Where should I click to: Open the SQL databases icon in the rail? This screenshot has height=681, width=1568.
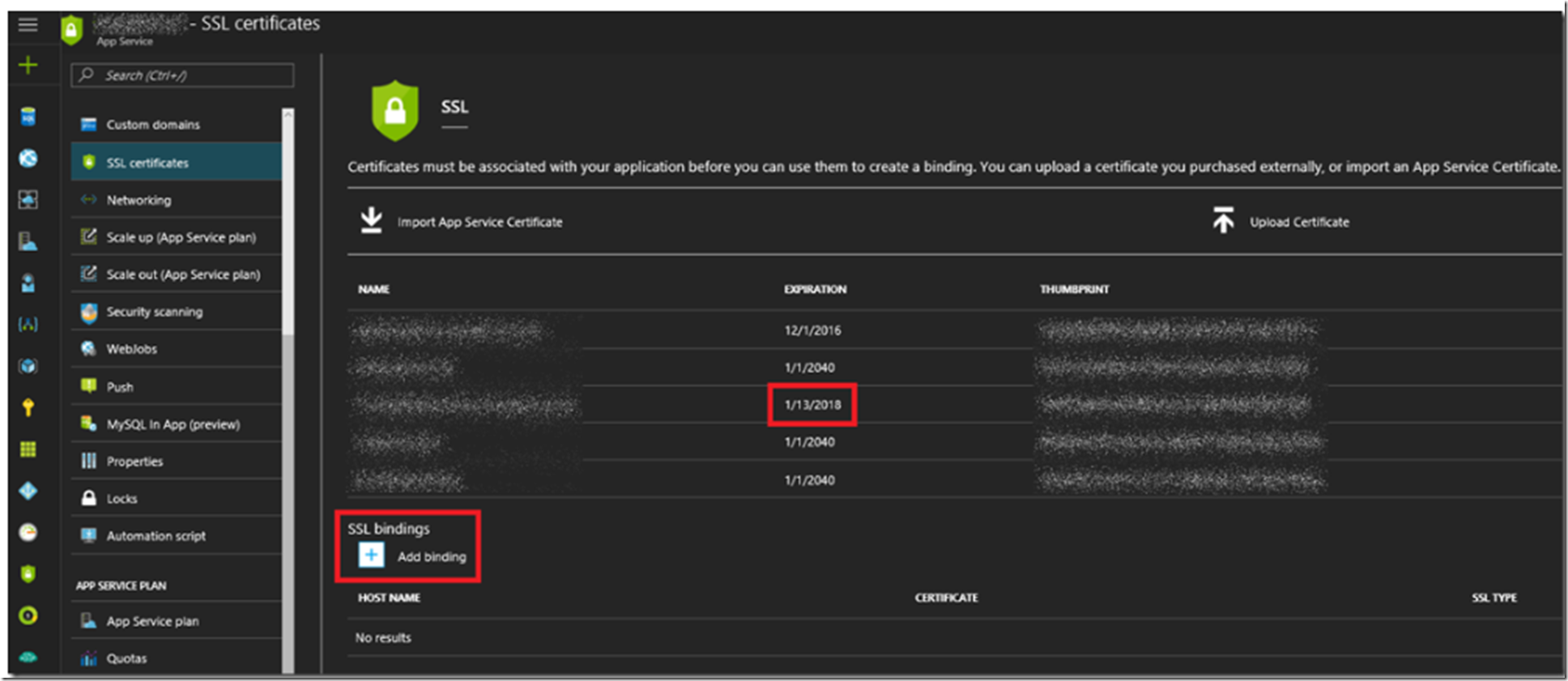[28, 117]
